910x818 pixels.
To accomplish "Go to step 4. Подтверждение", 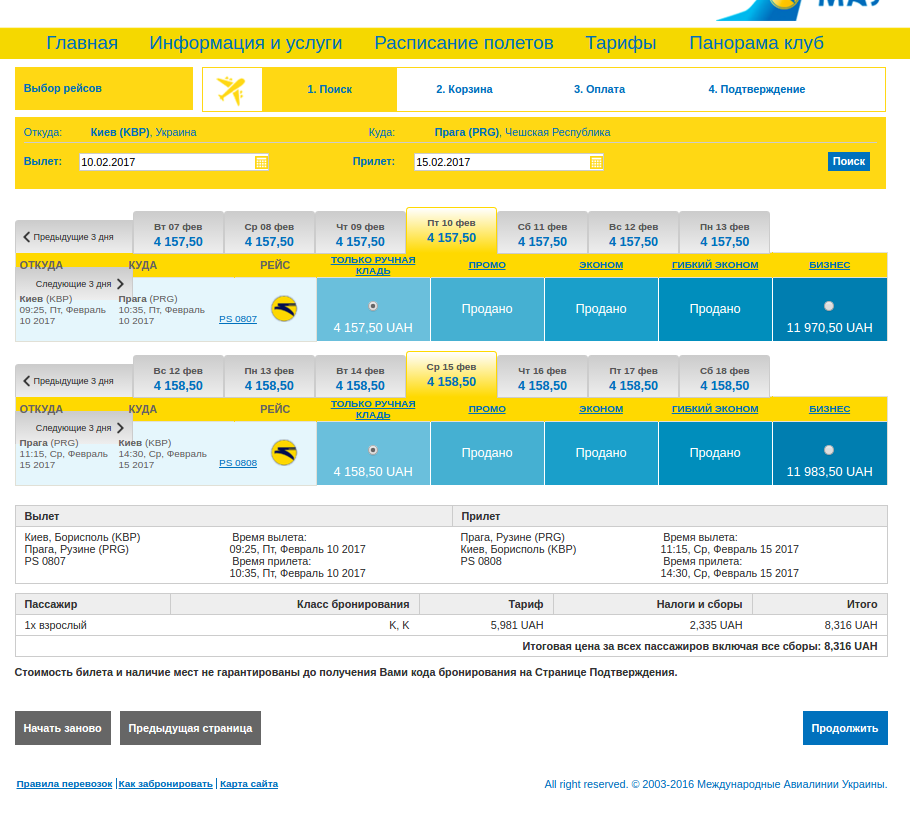I will (757, 89).
